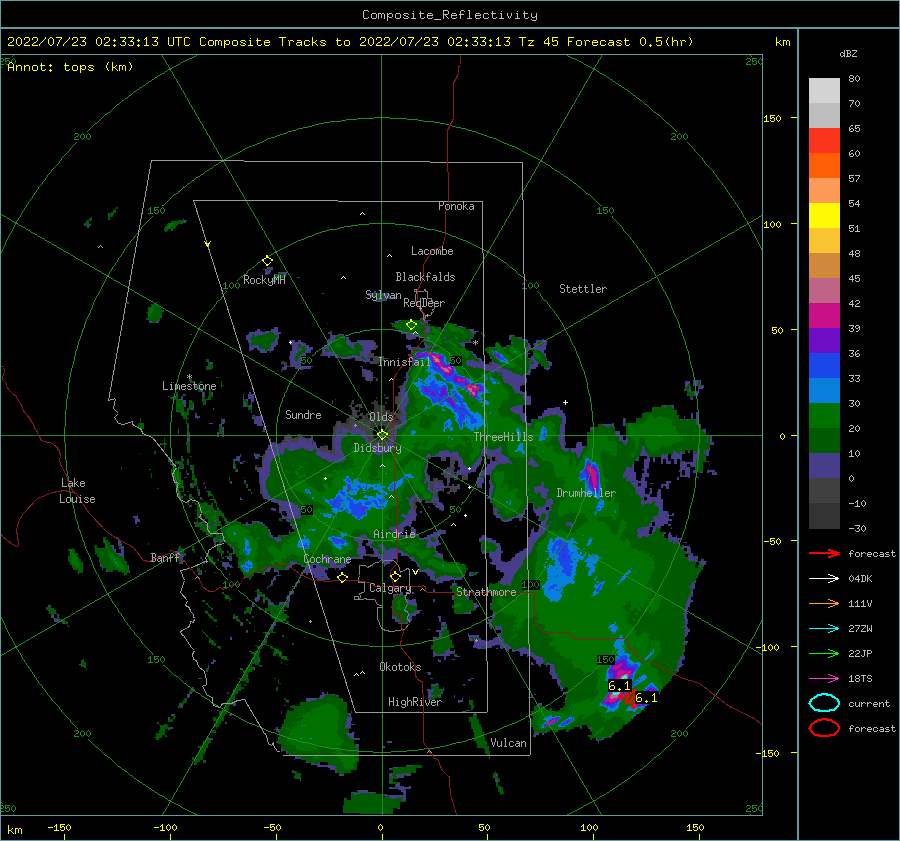Click the magenta swatch below 42

pos(824,316)
